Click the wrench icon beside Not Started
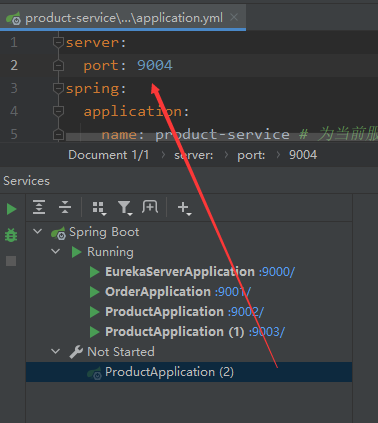Image resolution: width=378 pixels, height=423 pixels. pos(76,352)
